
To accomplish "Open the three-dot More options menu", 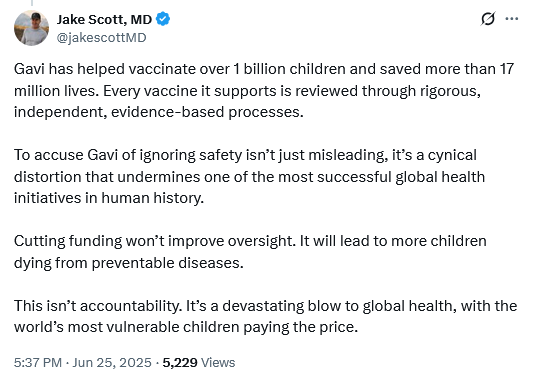I will click(x=511, y=19).
